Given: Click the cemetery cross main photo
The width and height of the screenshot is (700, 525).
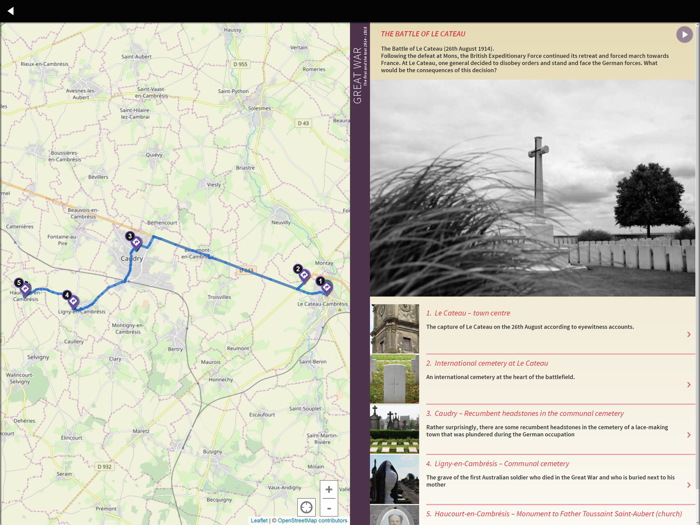Looking at the screenshot, I should (x=533, y=188).
